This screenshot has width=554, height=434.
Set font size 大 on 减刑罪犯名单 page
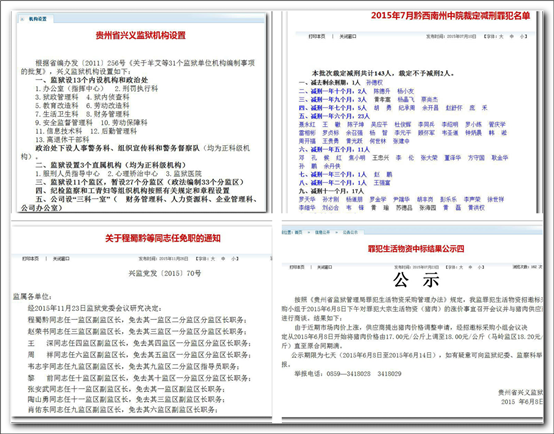click(x=501, y=36)
